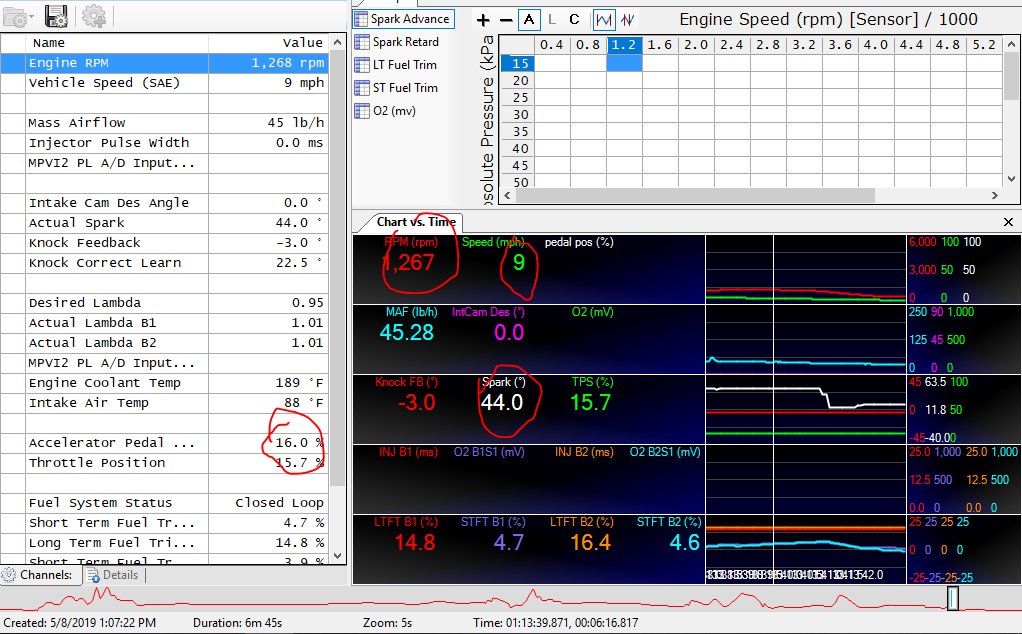This screenshot has height=634, width=1022.
Task: Click the table's horizontal scroll-right arrow
Action: click(x=995, y=195)
